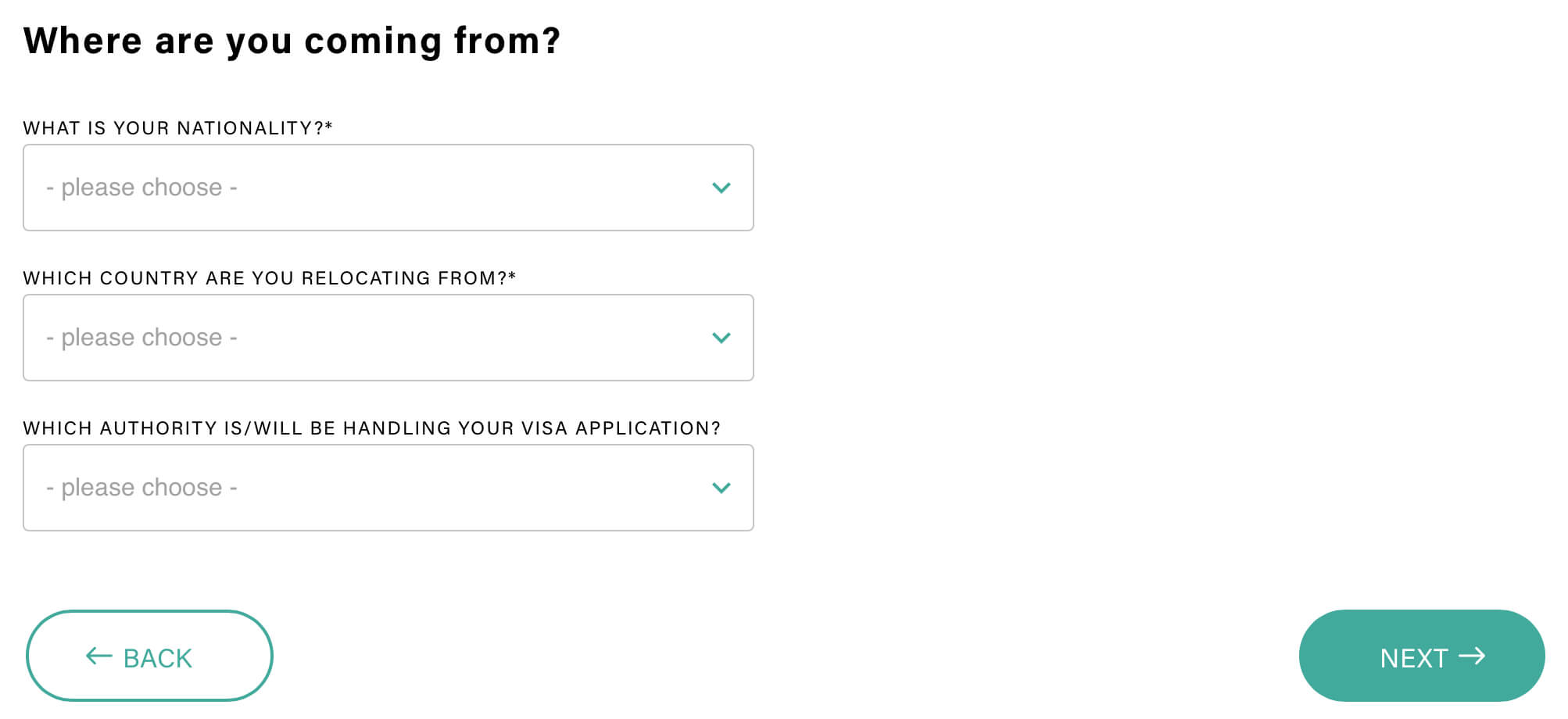1568x719 pixels.
Task: Click 'Which country are you relocating from?' label
Action: [266, 278]
